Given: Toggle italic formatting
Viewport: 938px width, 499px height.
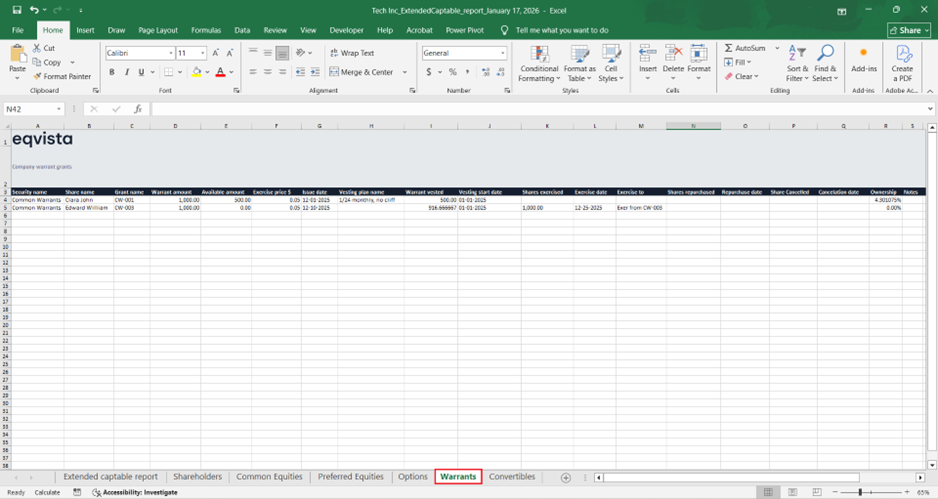Looking at the screenshot, I should tap(126, 72).
